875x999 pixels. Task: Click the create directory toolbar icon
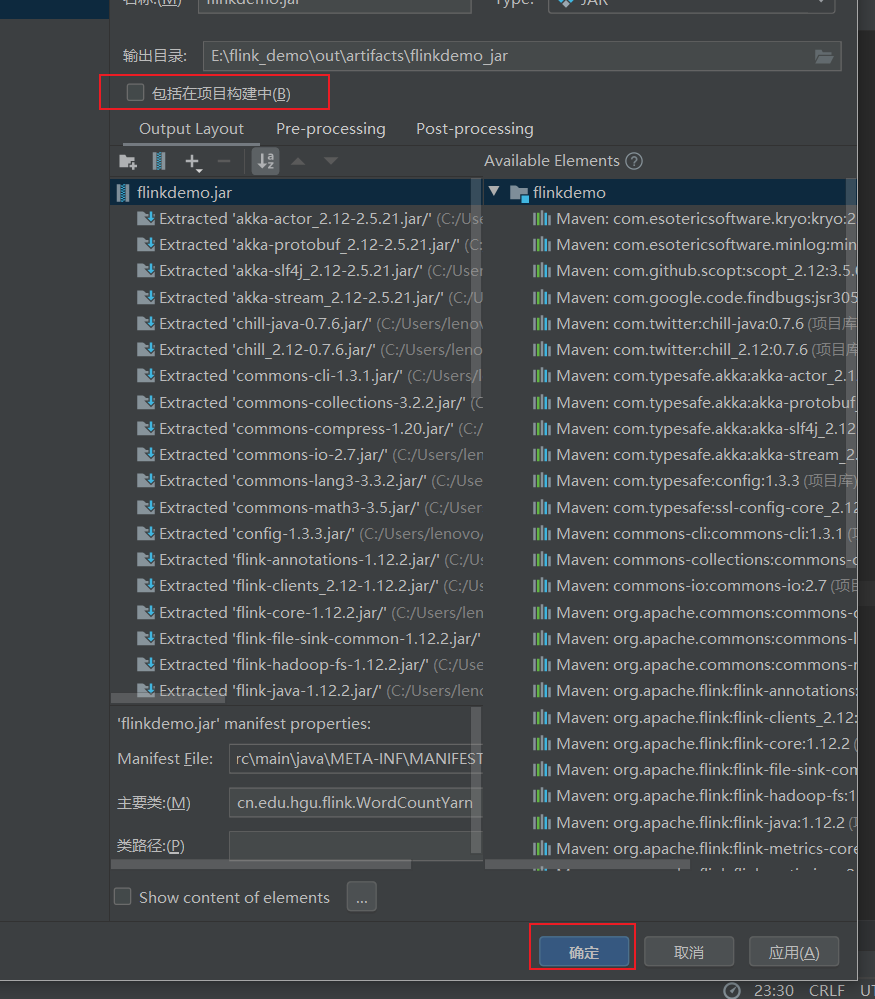tap(128, 162)
